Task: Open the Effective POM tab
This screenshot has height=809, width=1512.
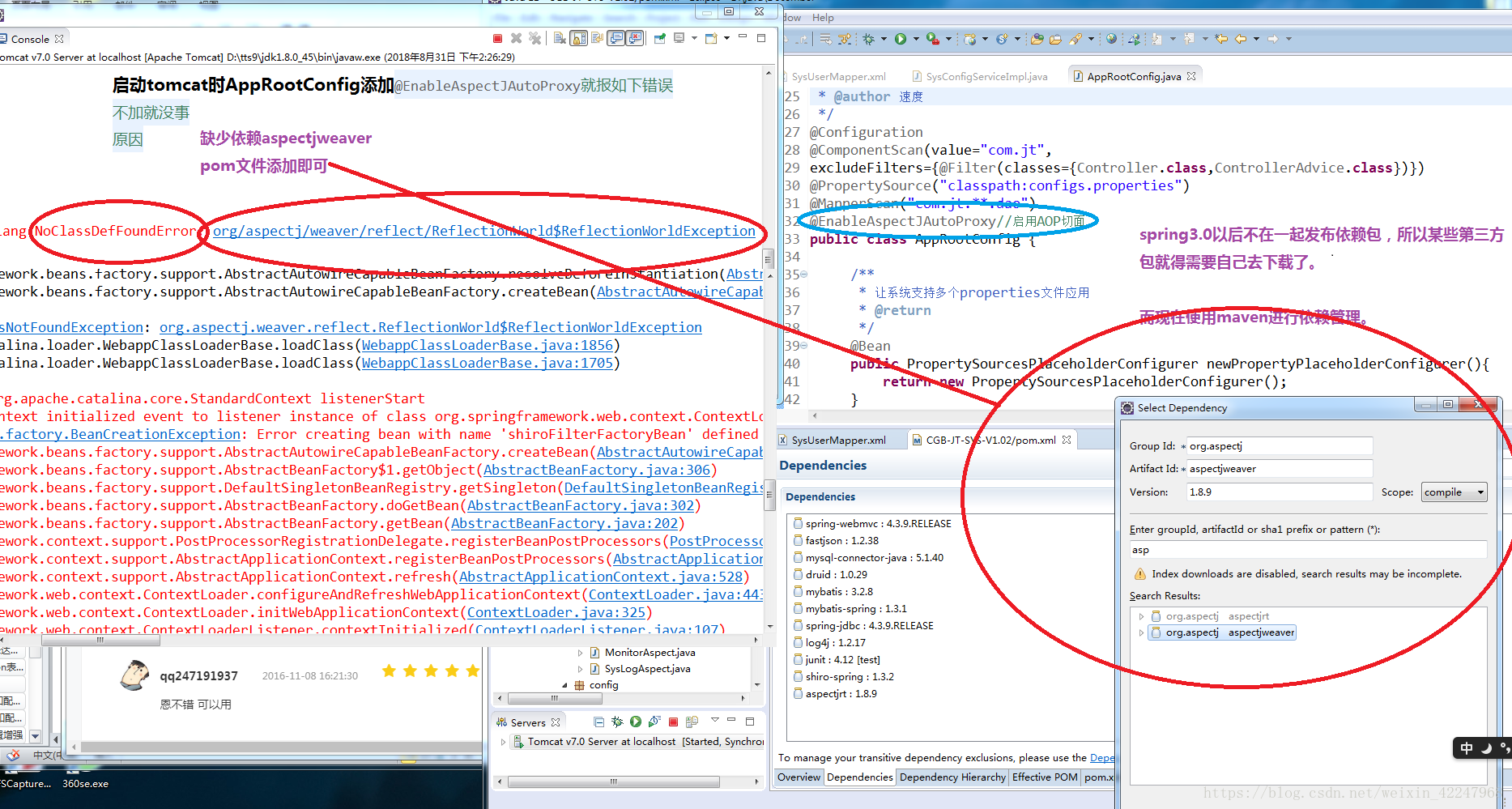Action: tap(1045, 777)
